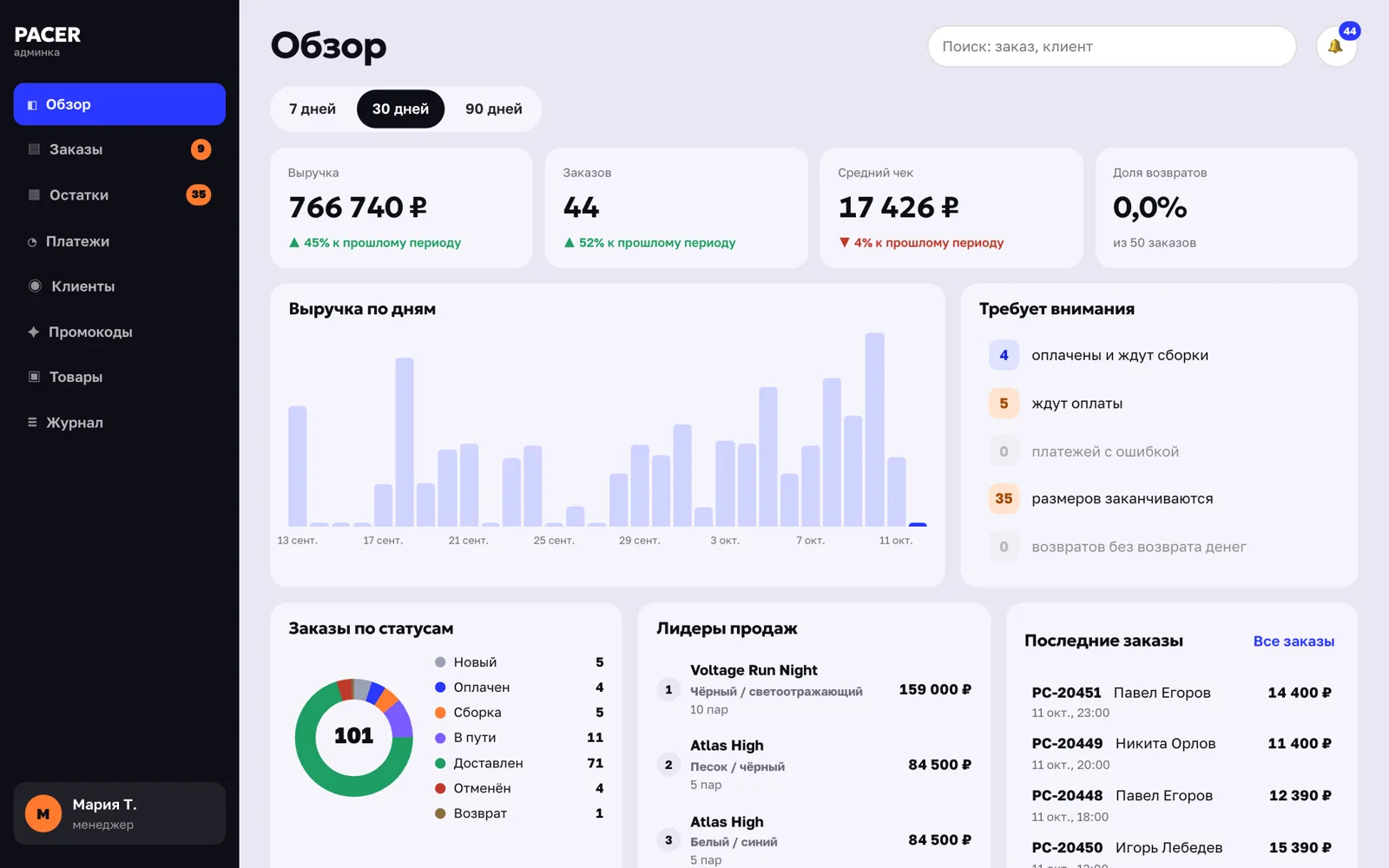This screenshot has height=868, width=1389.
Task: Click Atlas High Песок / чёрный product
Action: (813, 765)
